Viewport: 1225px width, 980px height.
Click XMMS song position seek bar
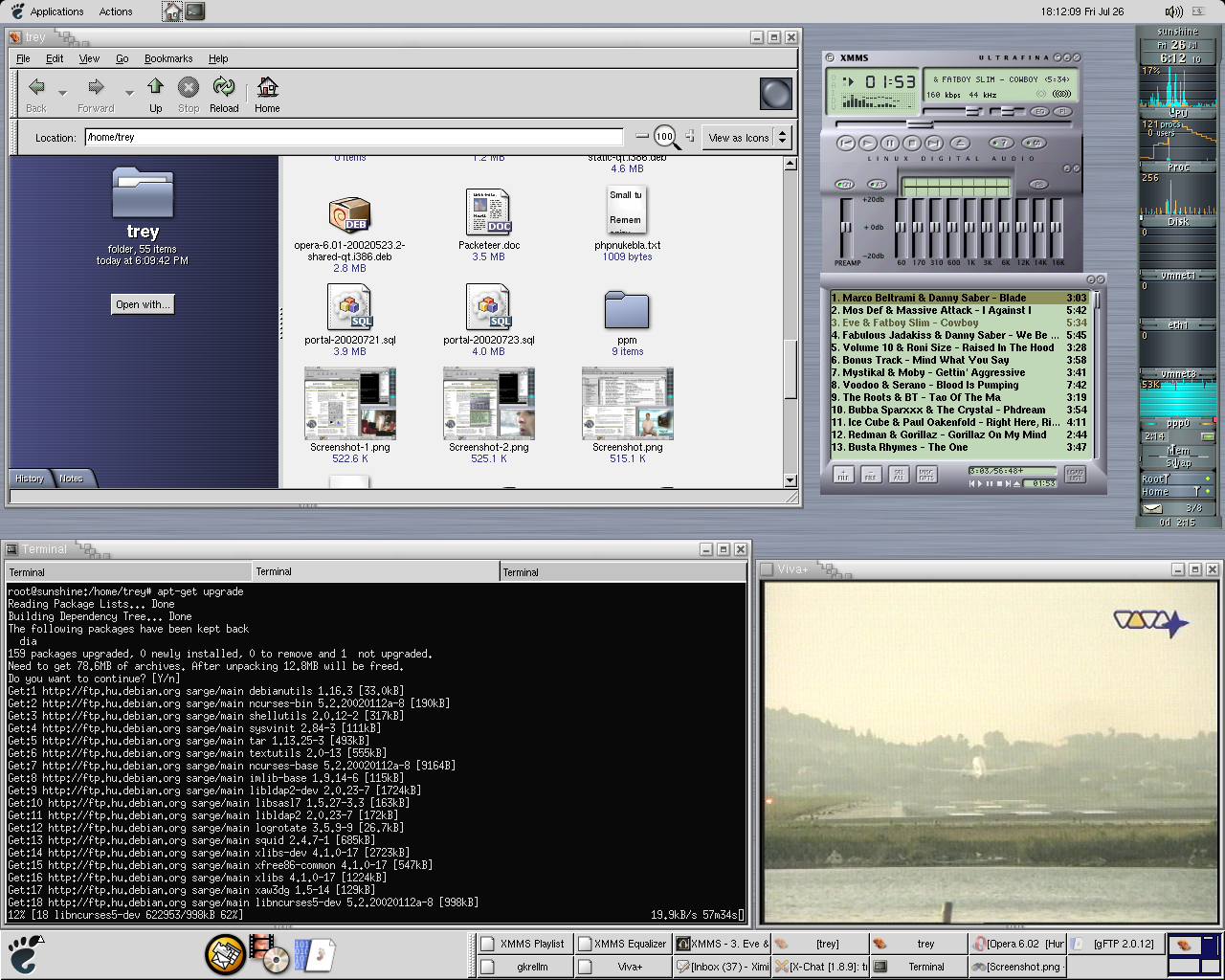952,124
